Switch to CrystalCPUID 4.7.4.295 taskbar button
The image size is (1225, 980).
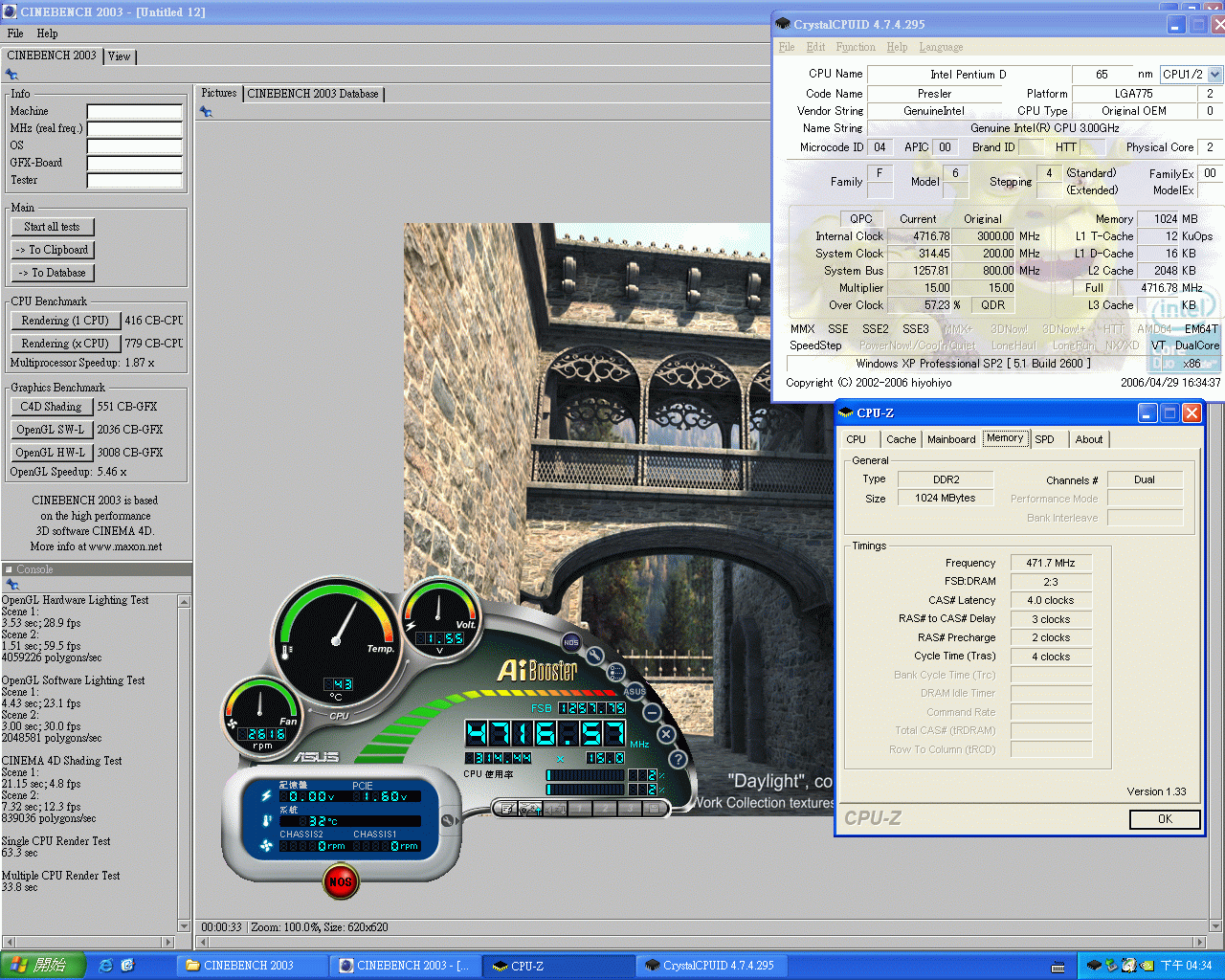coord(712,966)
